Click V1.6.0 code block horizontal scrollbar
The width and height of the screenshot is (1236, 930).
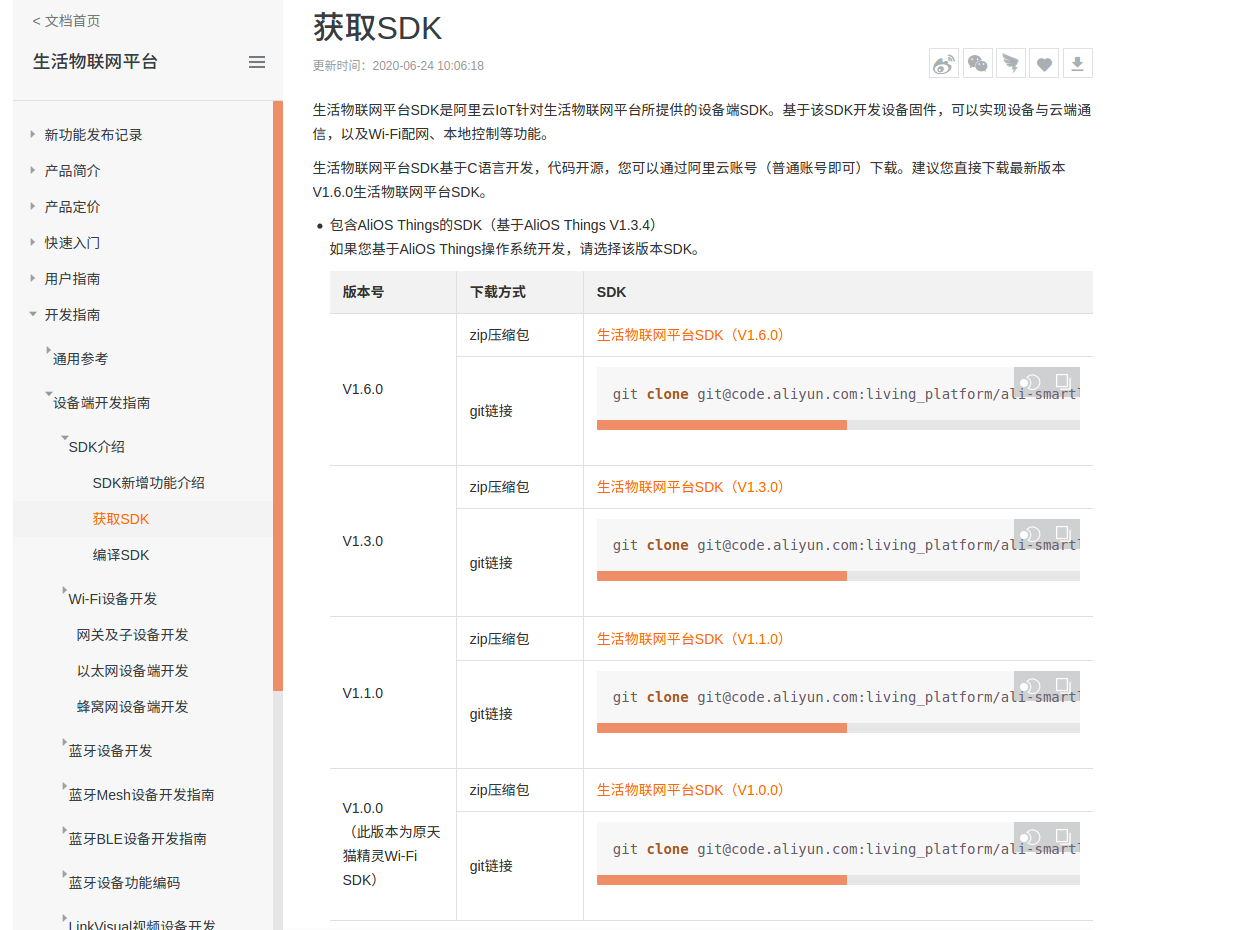point(722,425)
